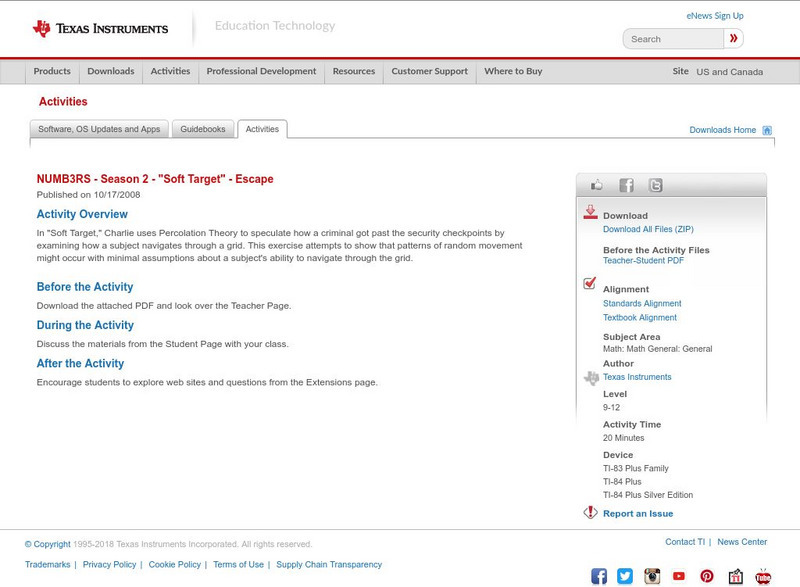Open the News Center link
Image resolution: width=800 pixels, height=587 pixels.
(742, 542)
